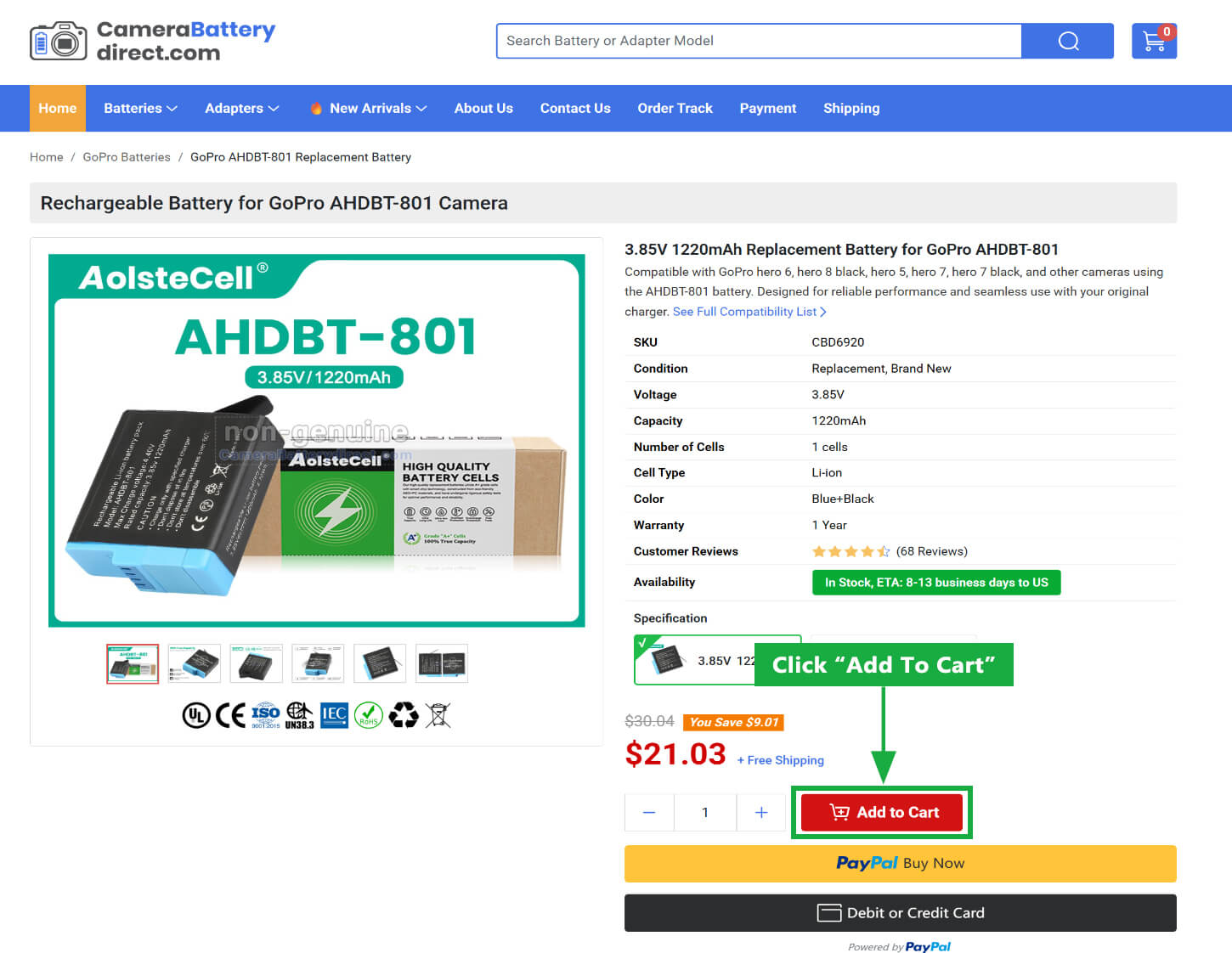Open the shopping cart icon
This screenshot has height=953, width=1232.
[1154, 41]
